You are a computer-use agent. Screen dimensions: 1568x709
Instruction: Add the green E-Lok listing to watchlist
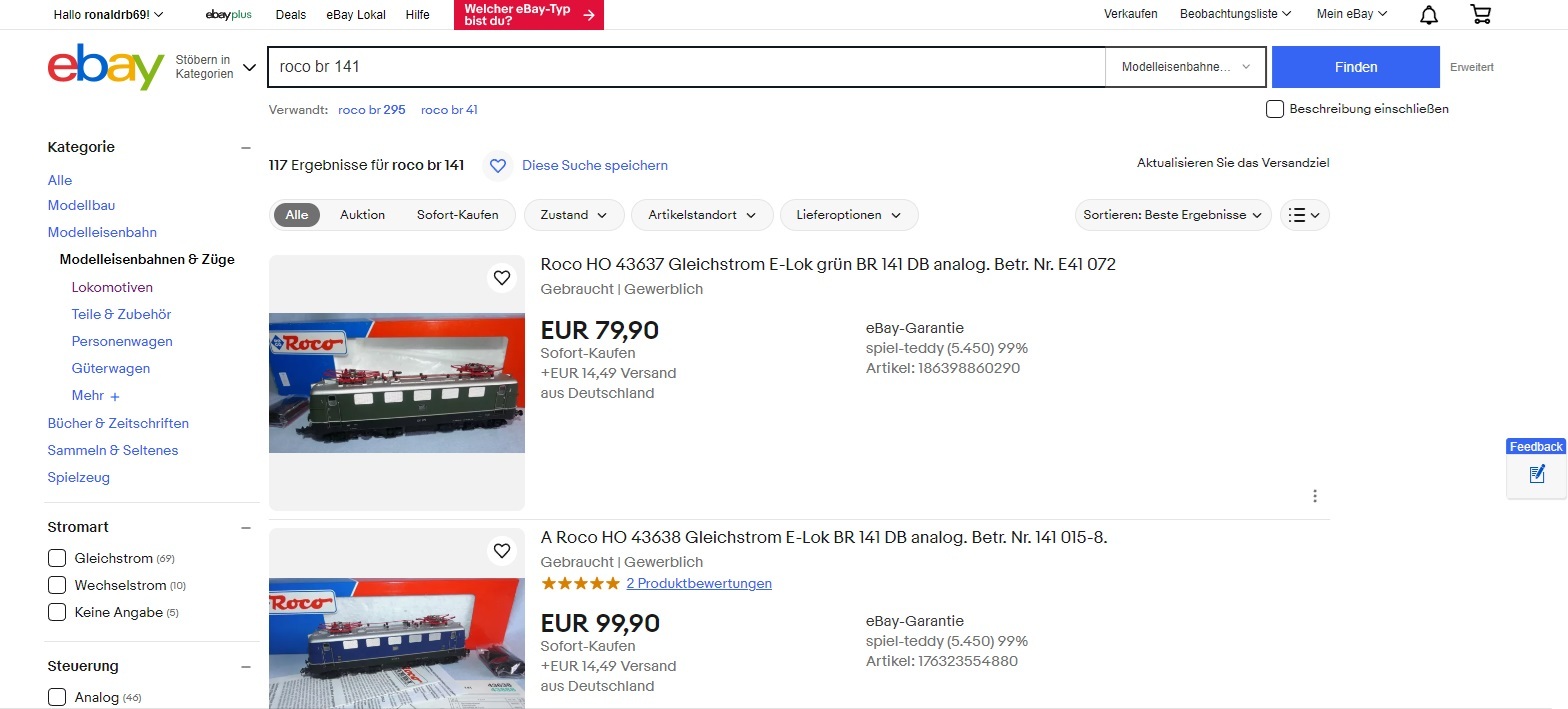[x=502, y=278]
